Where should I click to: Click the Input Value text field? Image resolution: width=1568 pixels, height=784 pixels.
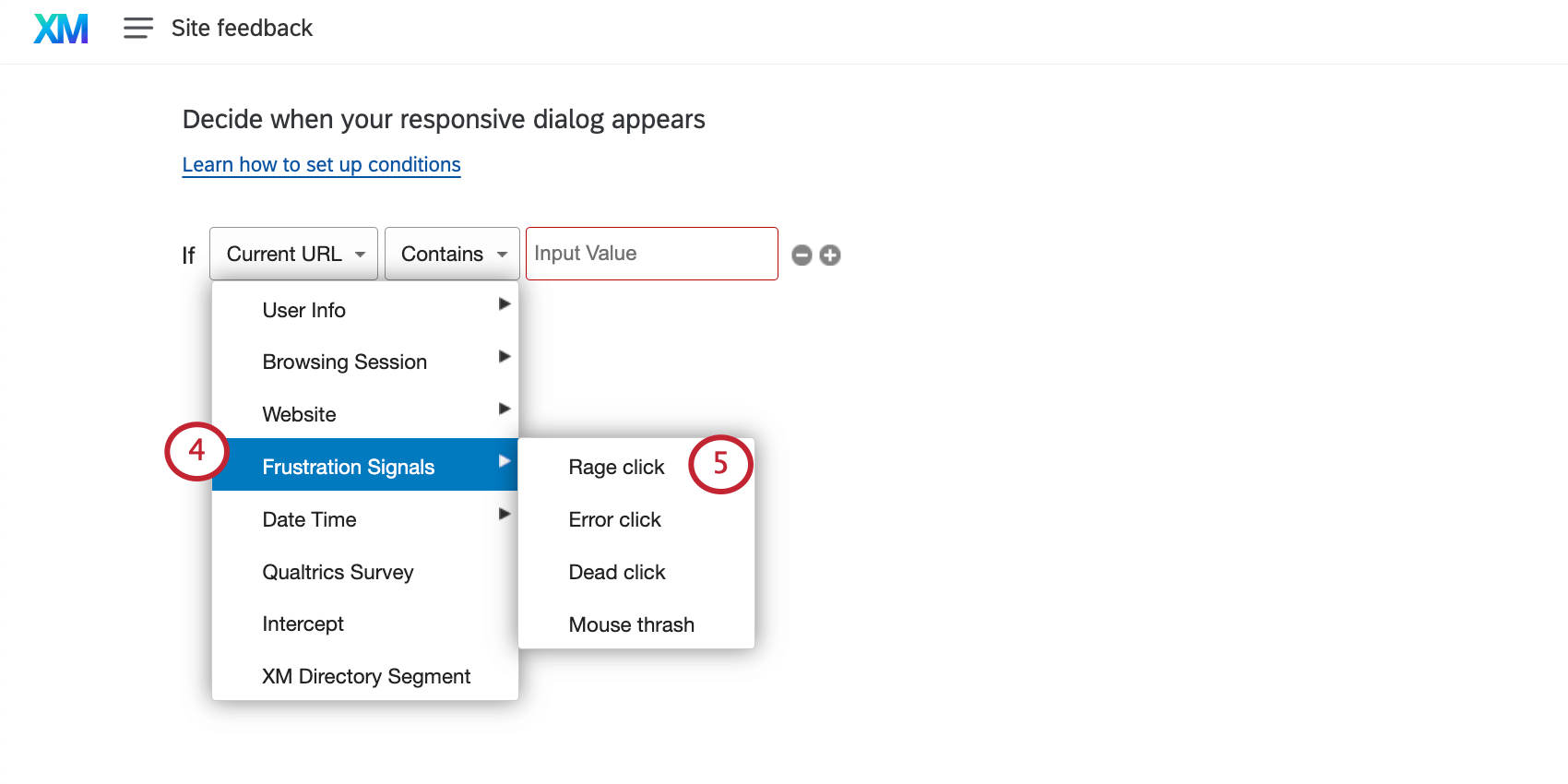tap(652, 254)
